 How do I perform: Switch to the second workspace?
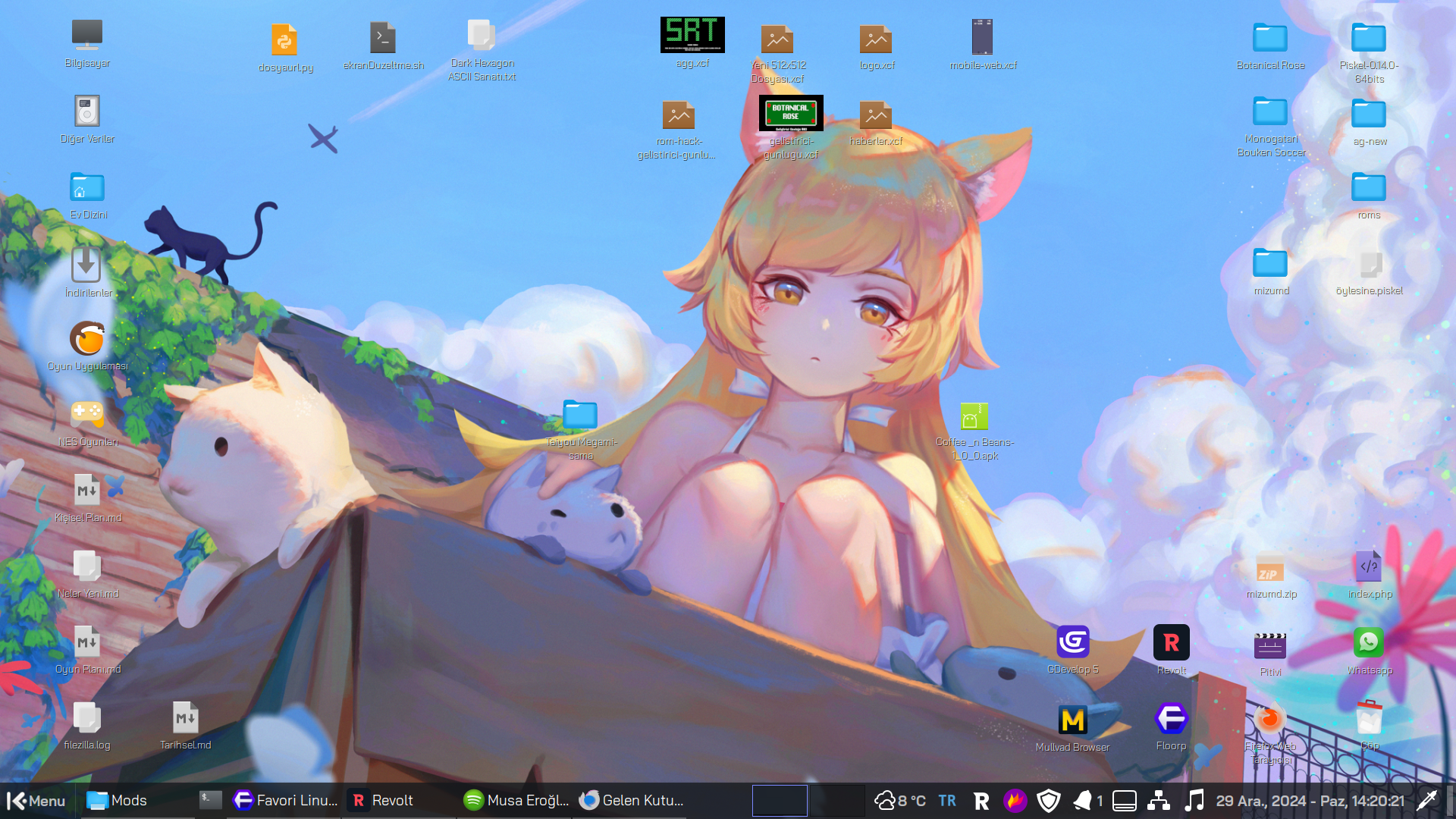click(x=836, y=801)
